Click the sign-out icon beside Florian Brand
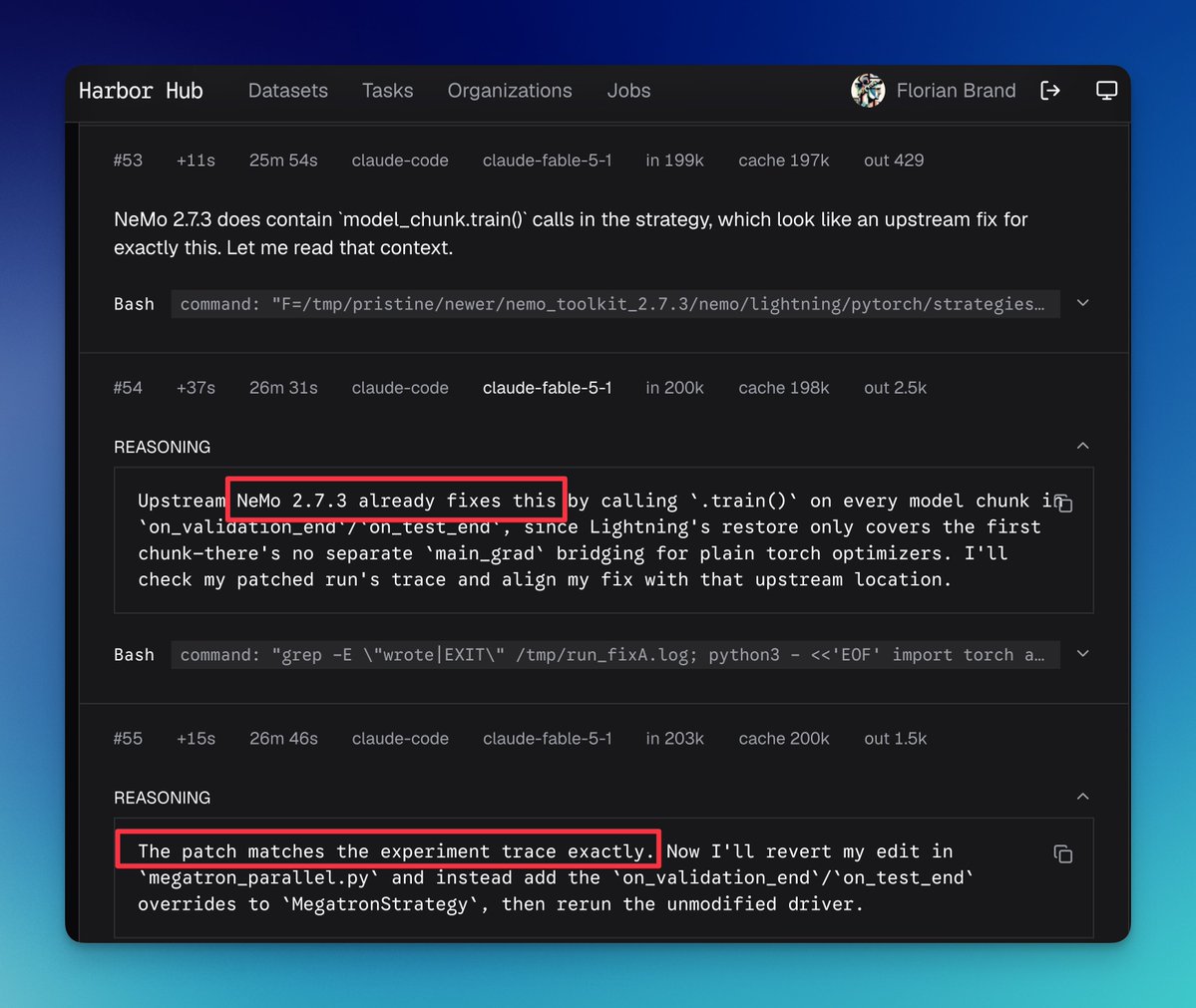 click(x=1050, y=91)
